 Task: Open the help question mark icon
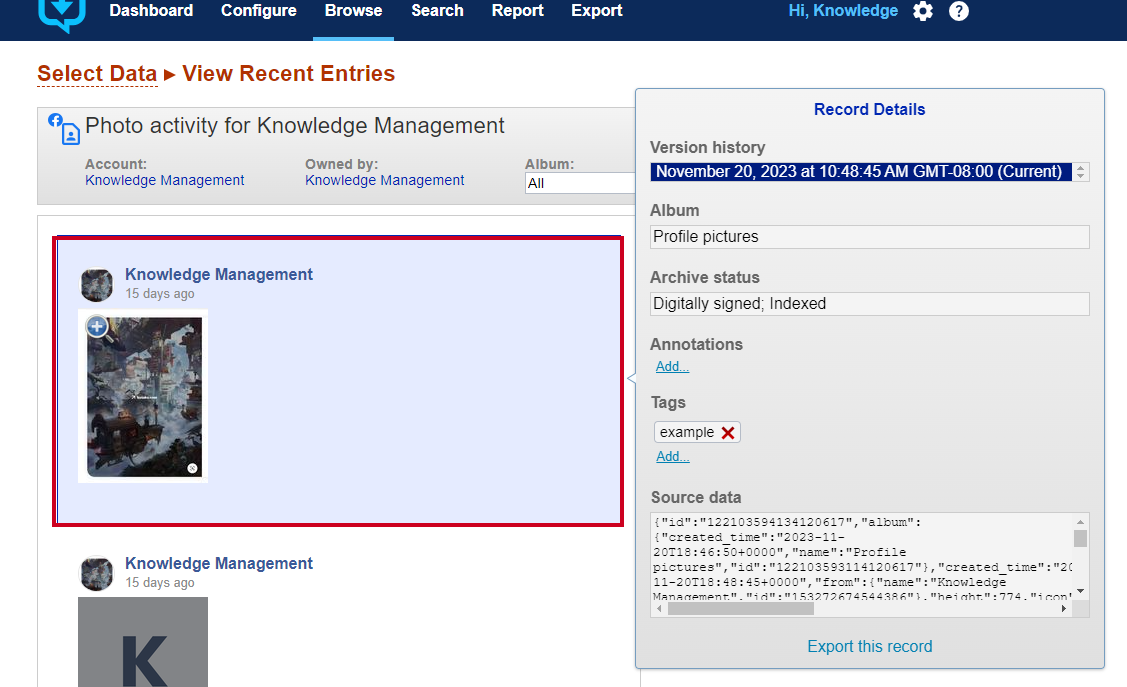(x=959, y=11)
